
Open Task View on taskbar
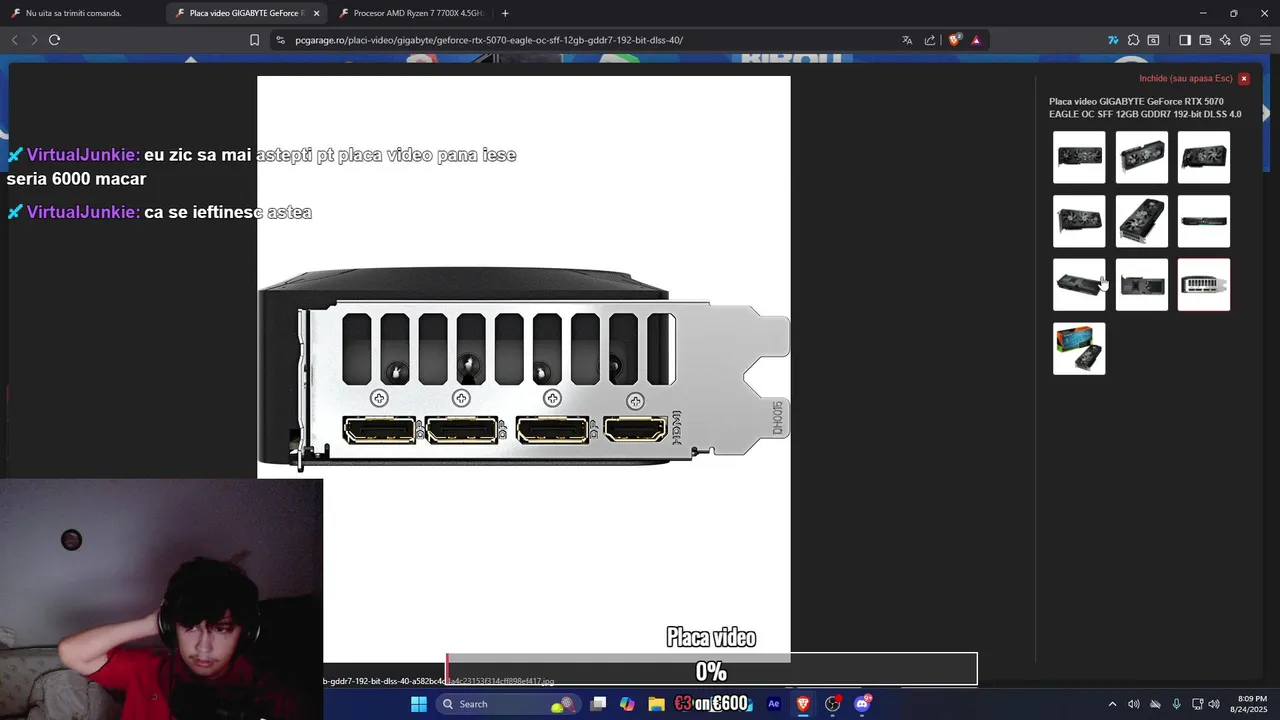pyautogui.click(x=598, y=704)
